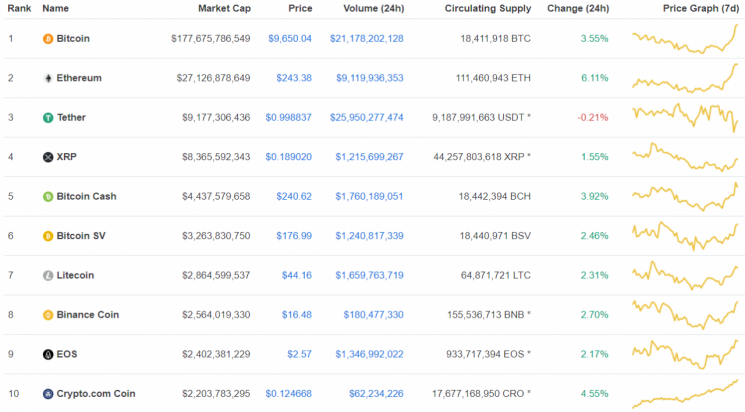Click Bitcoin SV price $176.99
The height and width of the screenshot is (412, 745).
(294, 236)
